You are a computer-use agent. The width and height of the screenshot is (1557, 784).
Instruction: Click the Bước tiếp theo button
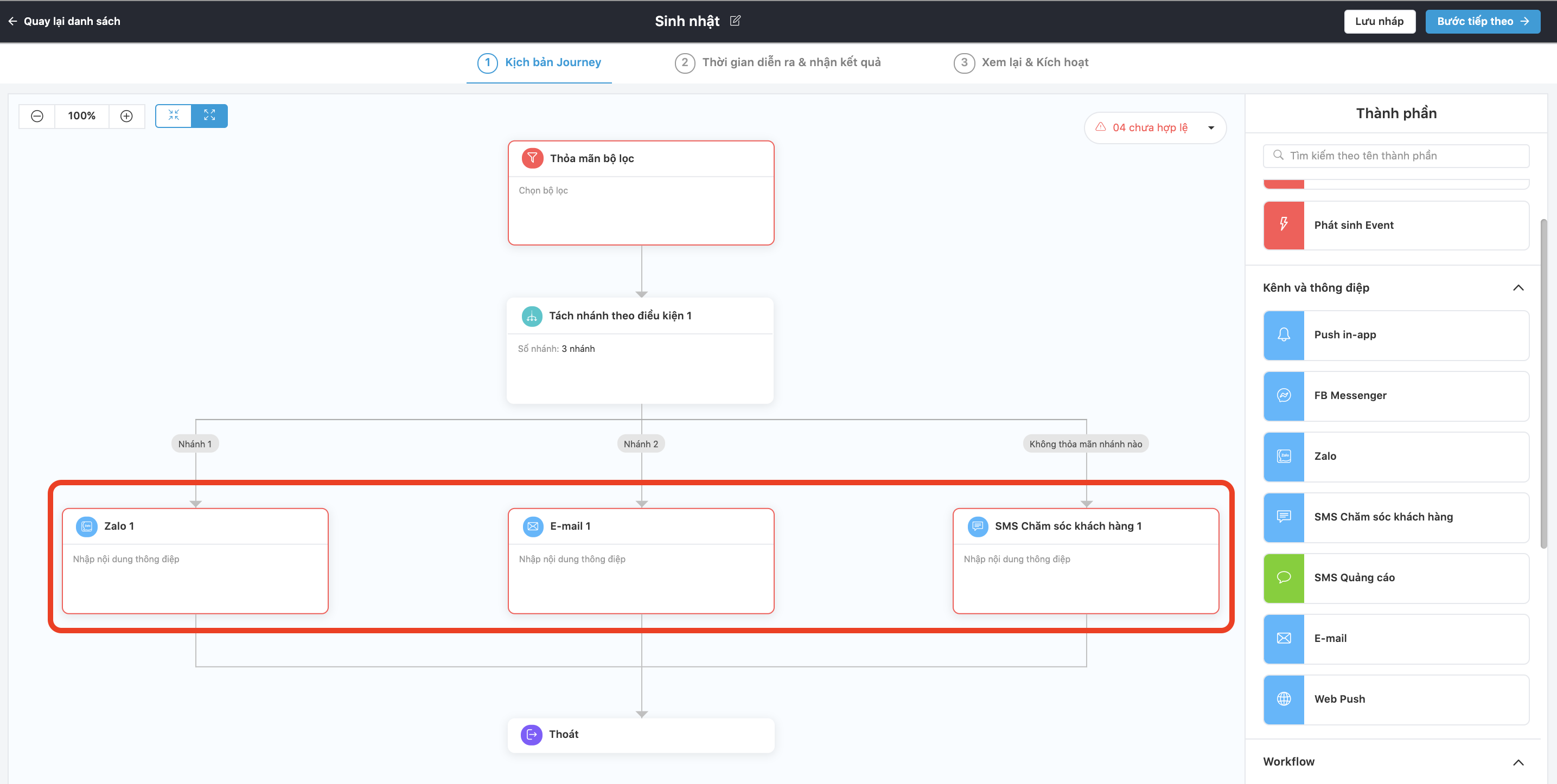[x=1482, y=21]
